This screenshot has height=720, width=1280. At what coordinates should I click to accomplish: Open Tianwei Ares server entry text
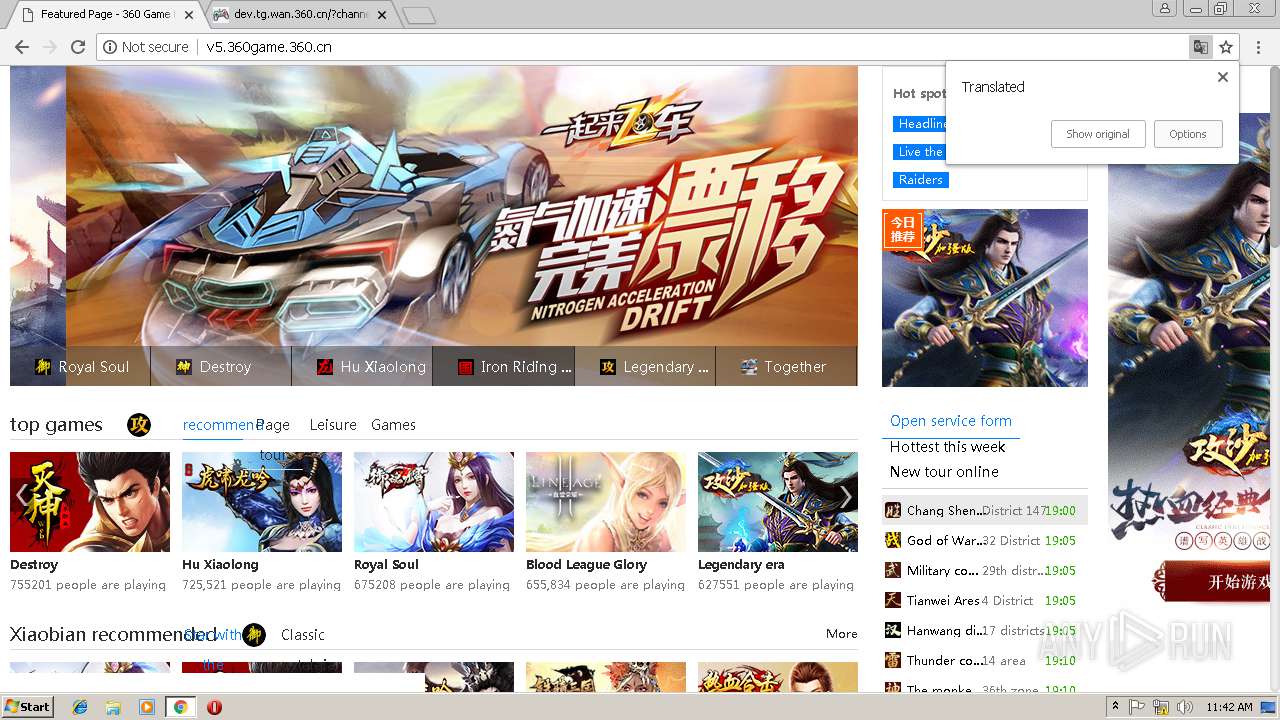pyautogui.click(x=943, y=600)
